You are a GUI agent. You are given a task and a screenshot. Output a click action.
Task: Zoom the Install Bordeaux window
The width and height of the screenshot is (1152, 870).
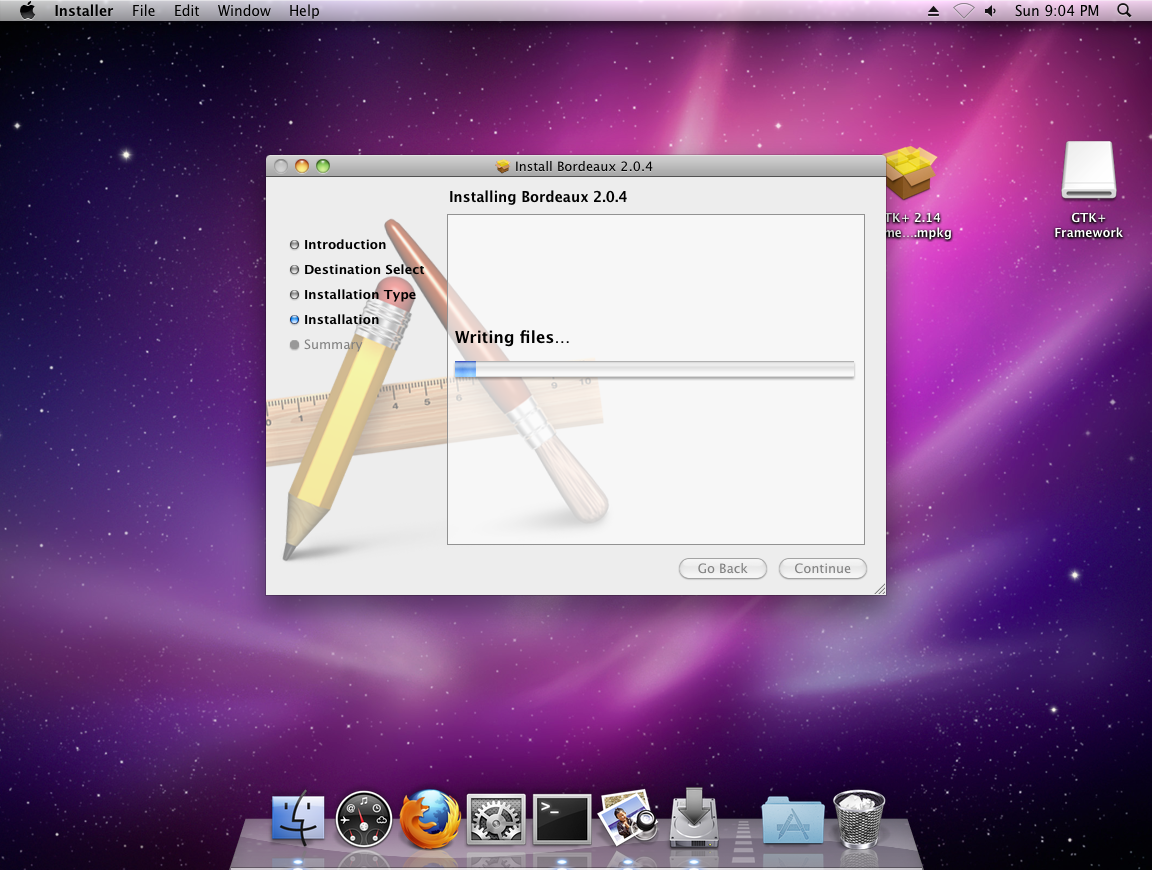pyautogui.click(x=323, y=166)
